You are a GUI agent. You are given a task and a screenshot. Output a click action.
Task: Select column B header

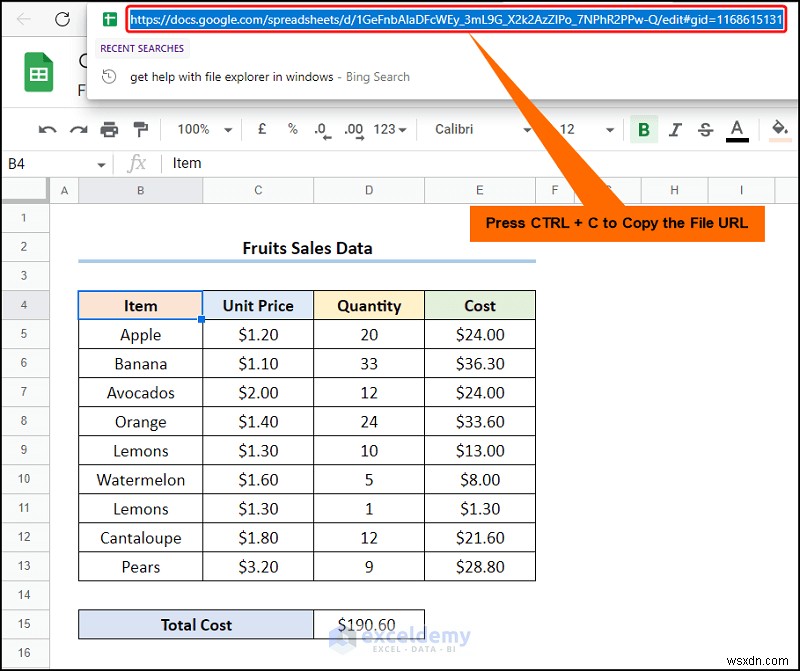coord(140,191)
